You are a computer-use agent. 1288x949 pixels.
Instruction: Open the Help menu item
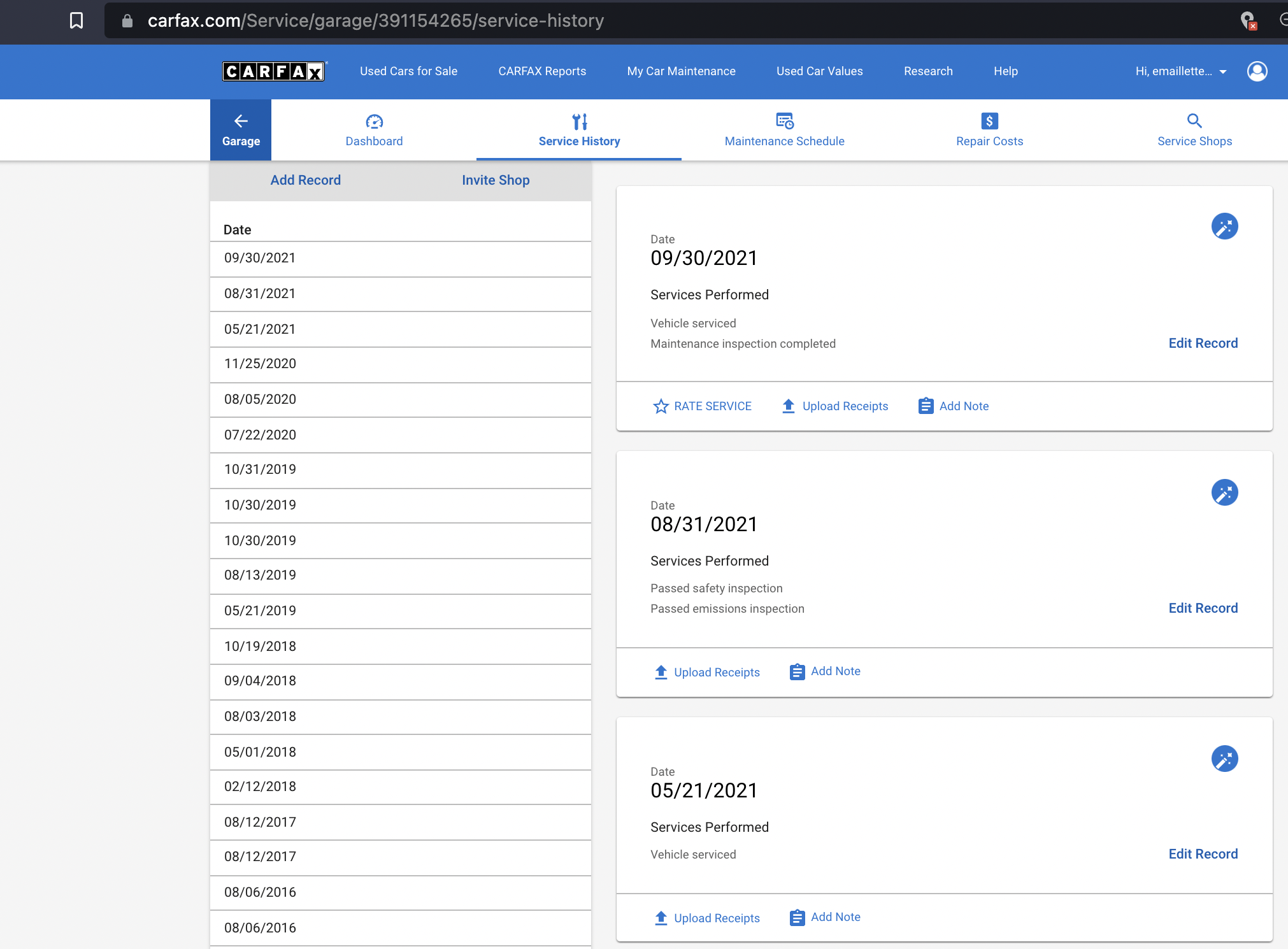pyautogui.click(x=1006, y=71)
